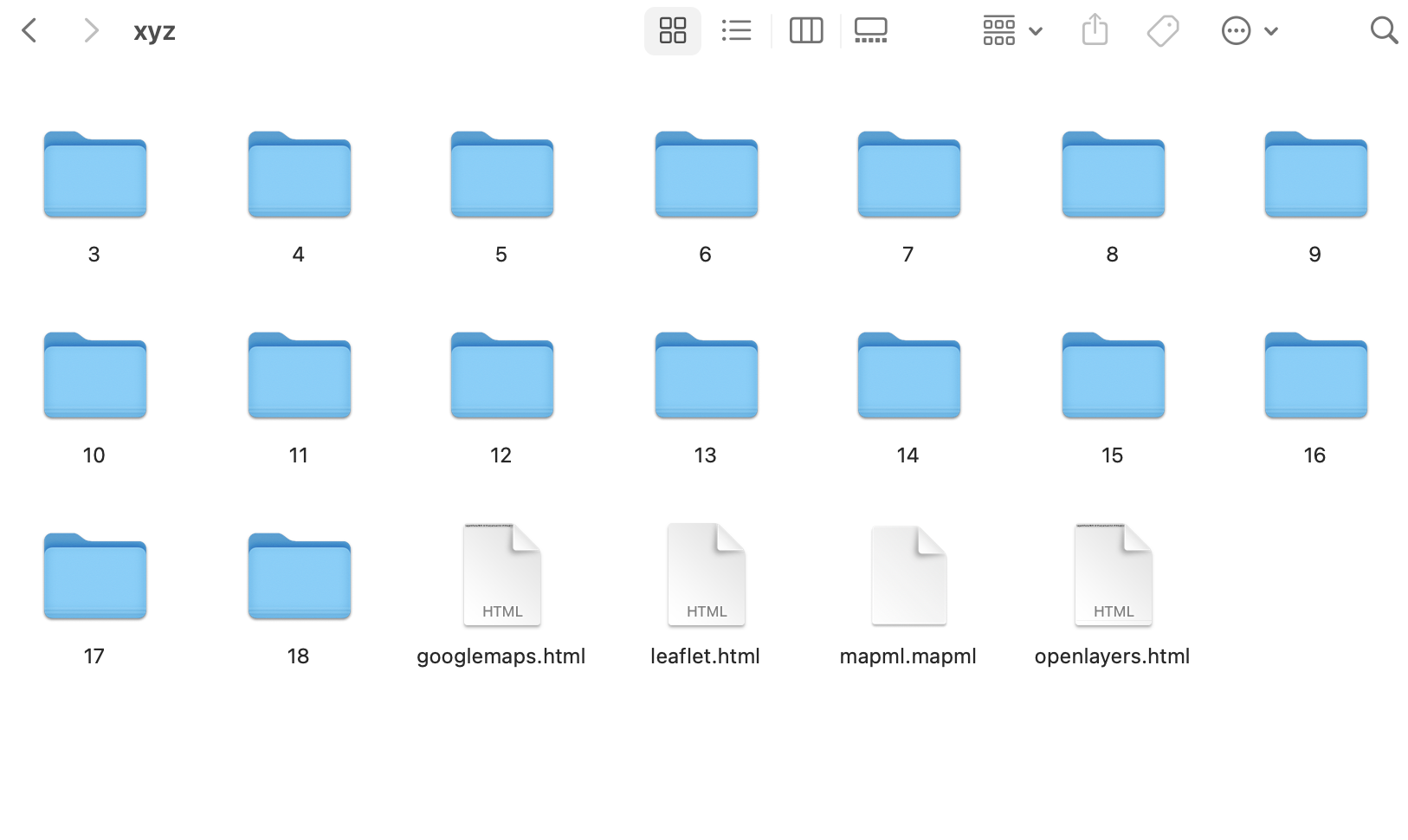
Task: Switch to icon view
Action: click(x=673, y=31)
